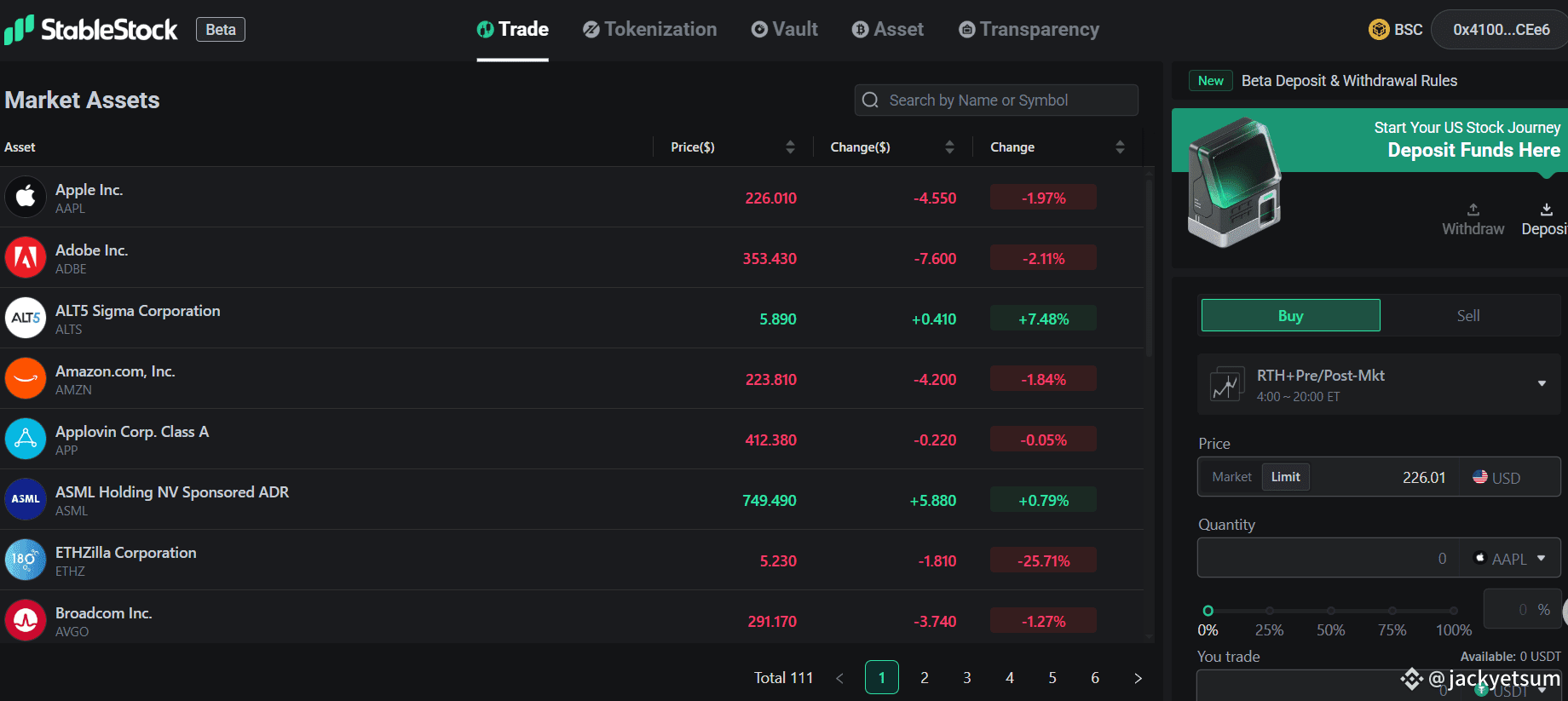Click the Amazon logo icon

point(26,378)
